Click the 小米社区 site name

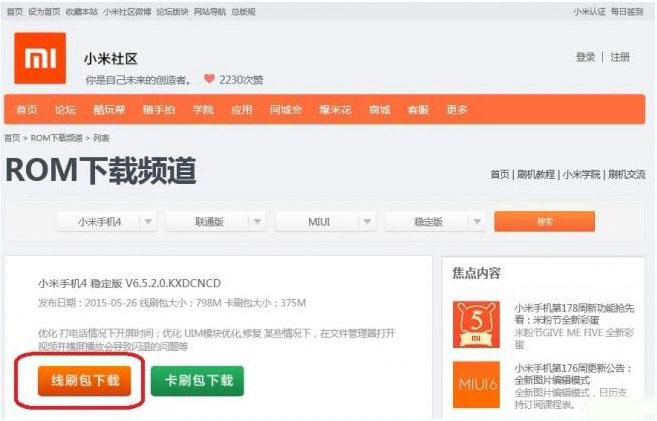tap(111, 59)
